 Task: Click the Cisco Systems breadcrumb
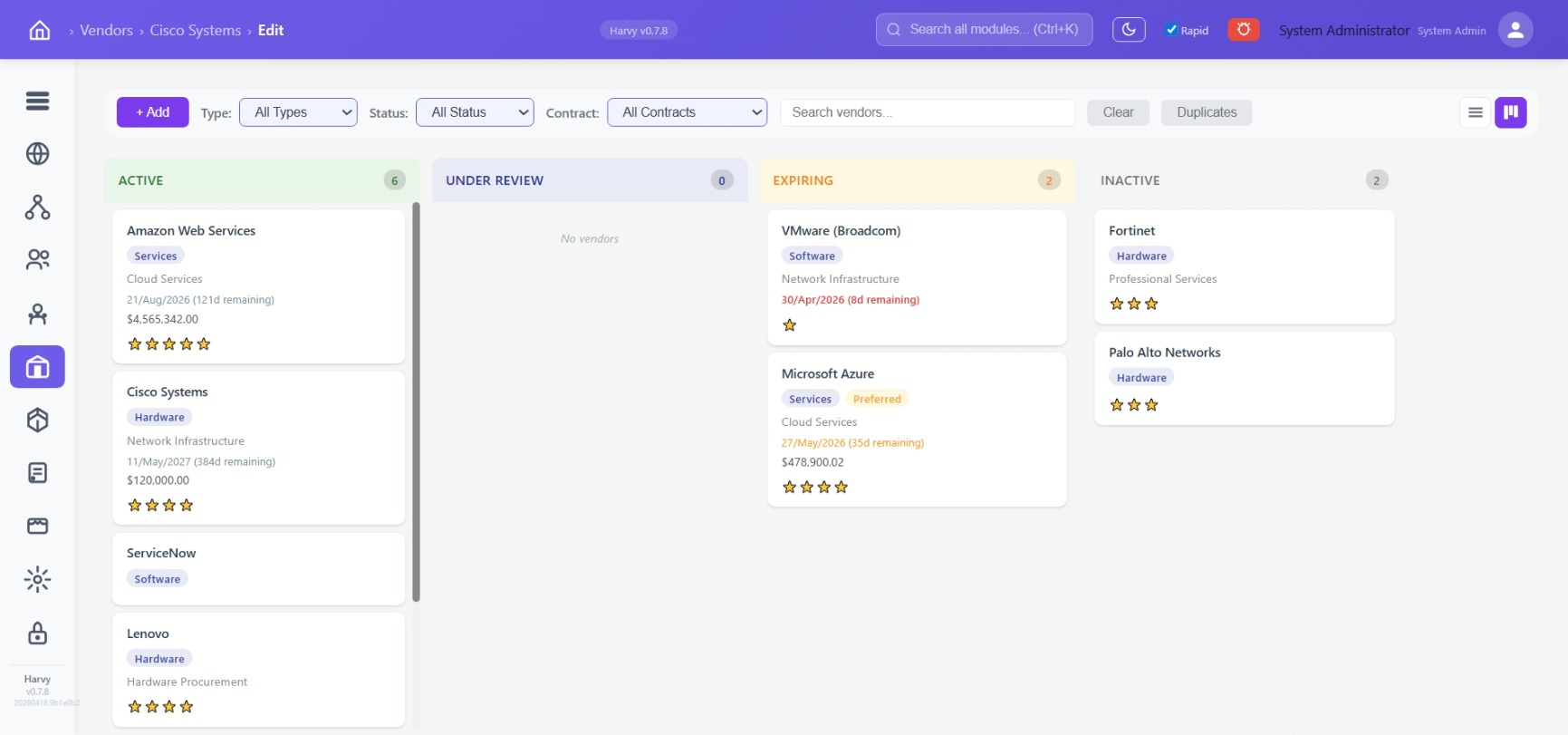pos(196,30)
